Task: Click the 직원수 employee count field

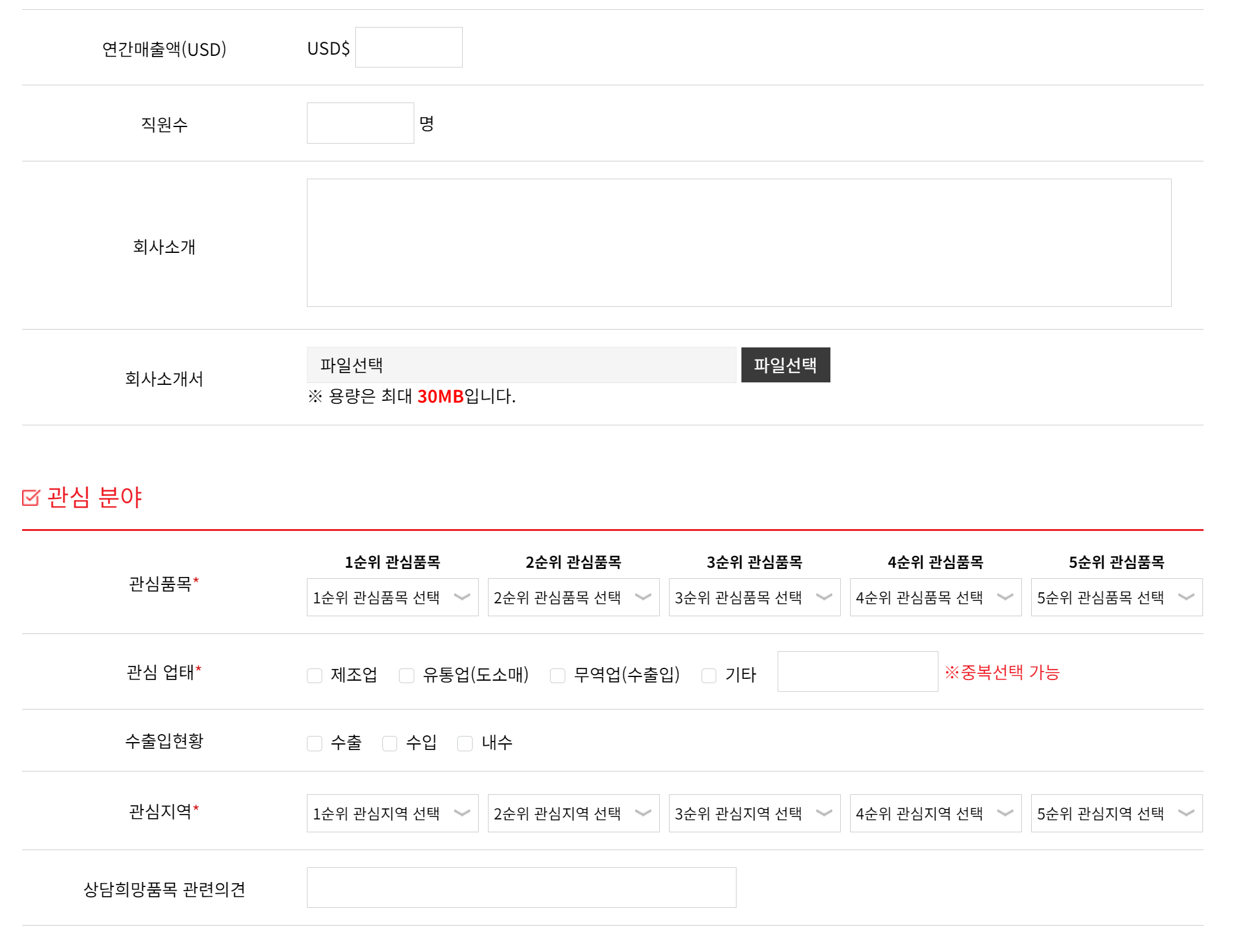Action: (360, 123)
